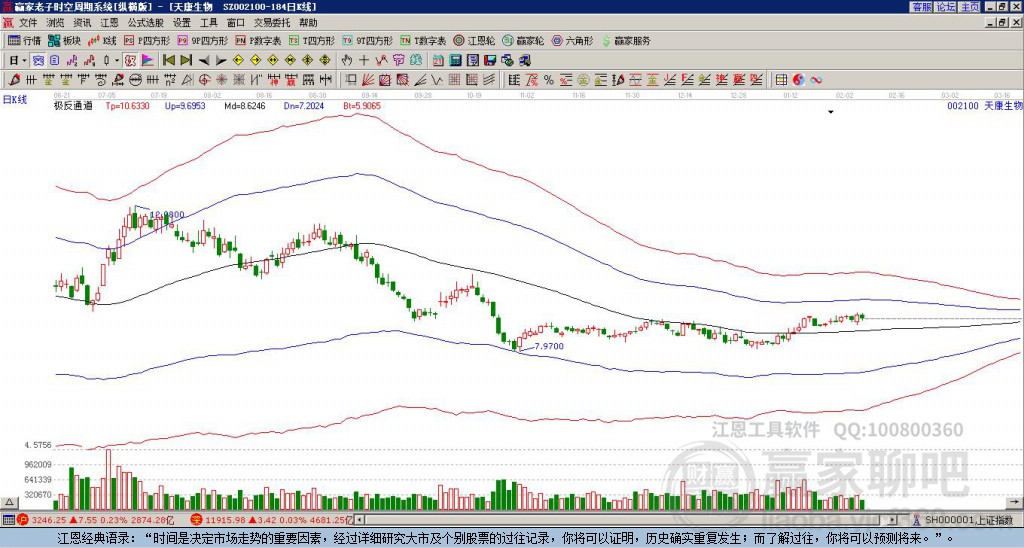The image size is (1024, 548).
Task: Click the 002100 天康生物 stock label
Action: (x=984, y=106)
